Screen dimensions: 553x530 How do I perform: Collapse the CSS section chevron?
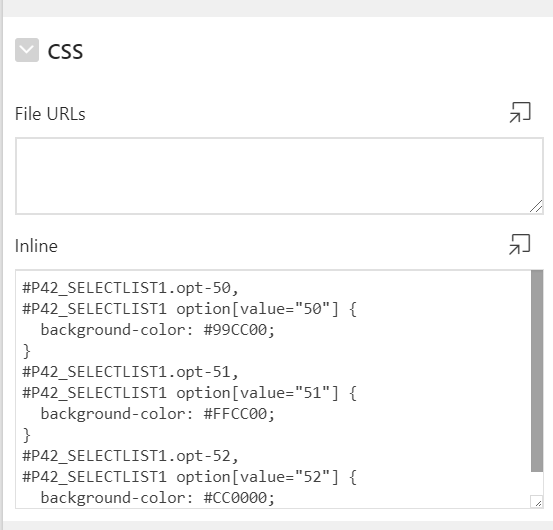27,50
